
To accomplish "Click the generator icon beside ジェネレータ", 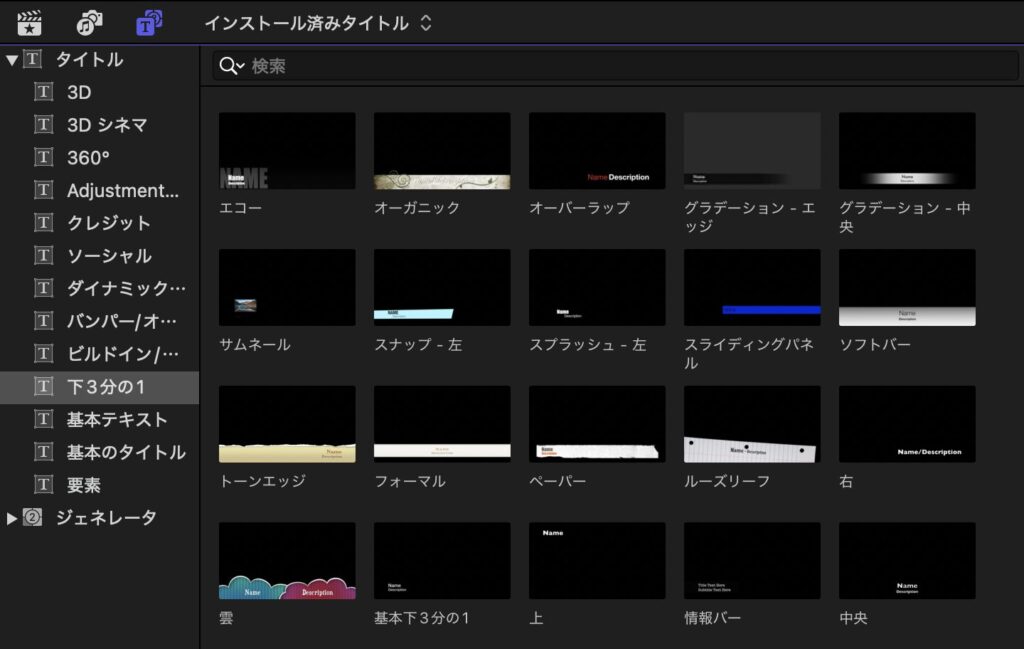I will [x=33, y=518].
